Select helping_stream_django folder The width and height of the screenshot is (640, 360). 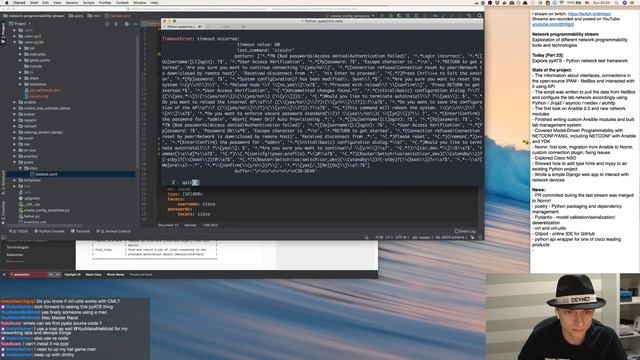(x=40, y=132)
